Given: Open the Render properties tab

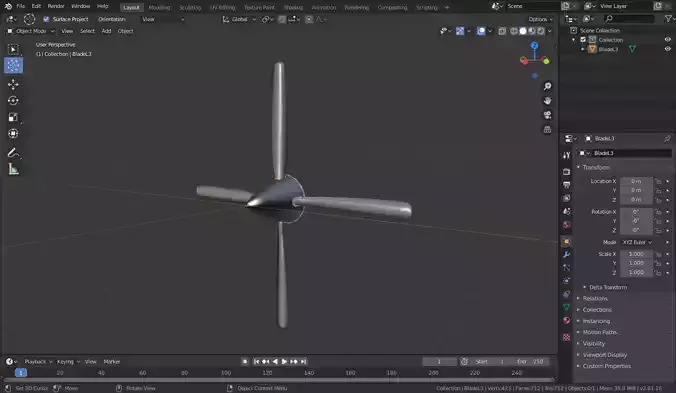Looking at the screenshot, I should (566, 172).
